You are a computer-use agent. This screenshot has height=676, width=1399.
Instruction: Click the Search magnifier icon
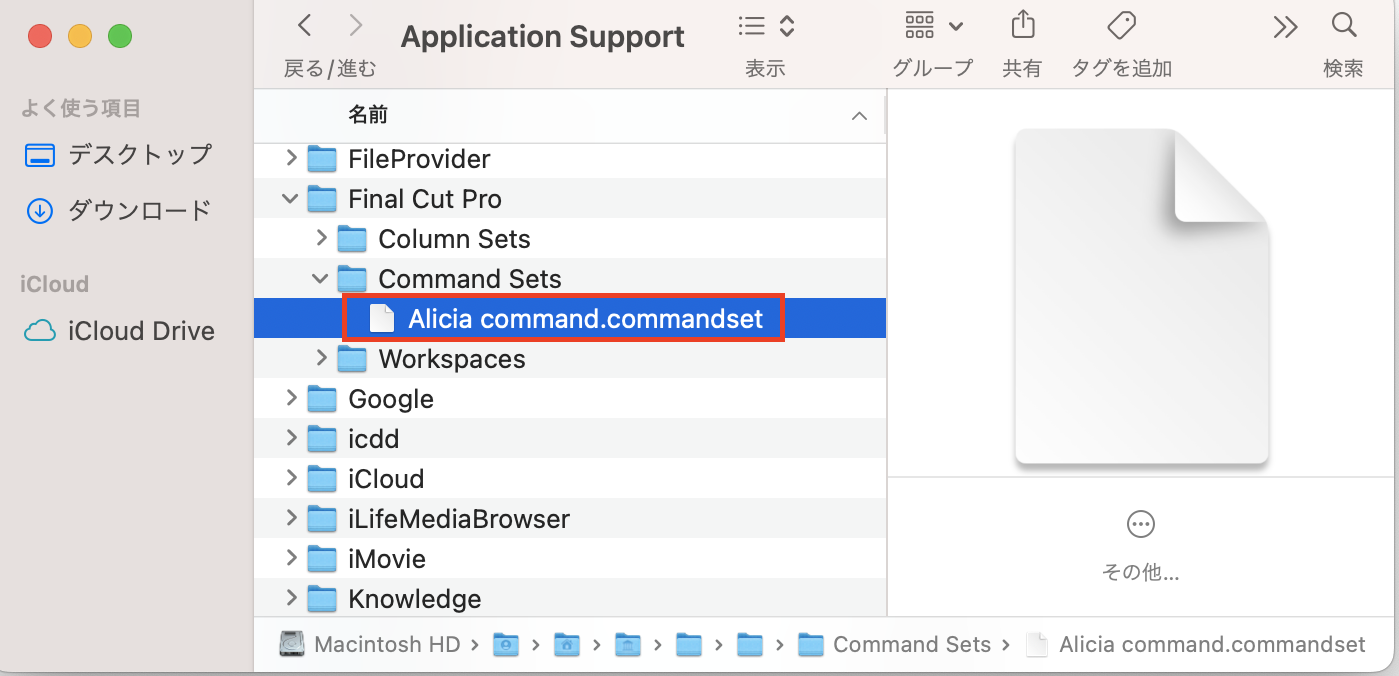(x=1343, y=26)
